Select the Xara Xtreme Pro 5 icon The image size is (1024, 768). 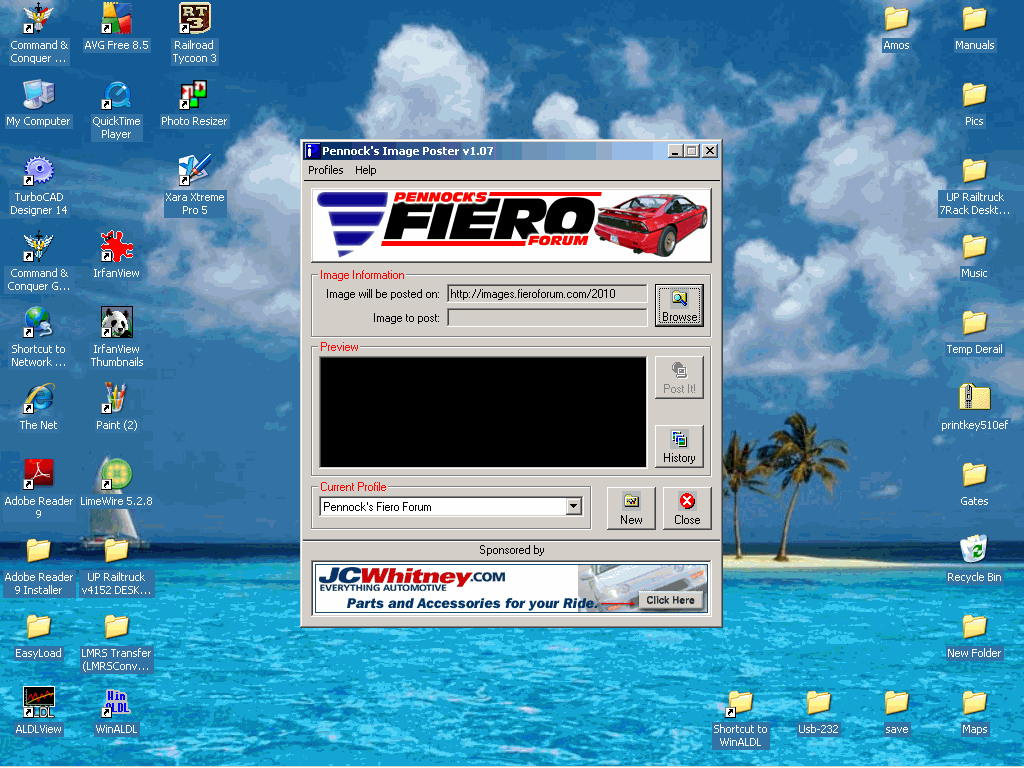point(194,185)
